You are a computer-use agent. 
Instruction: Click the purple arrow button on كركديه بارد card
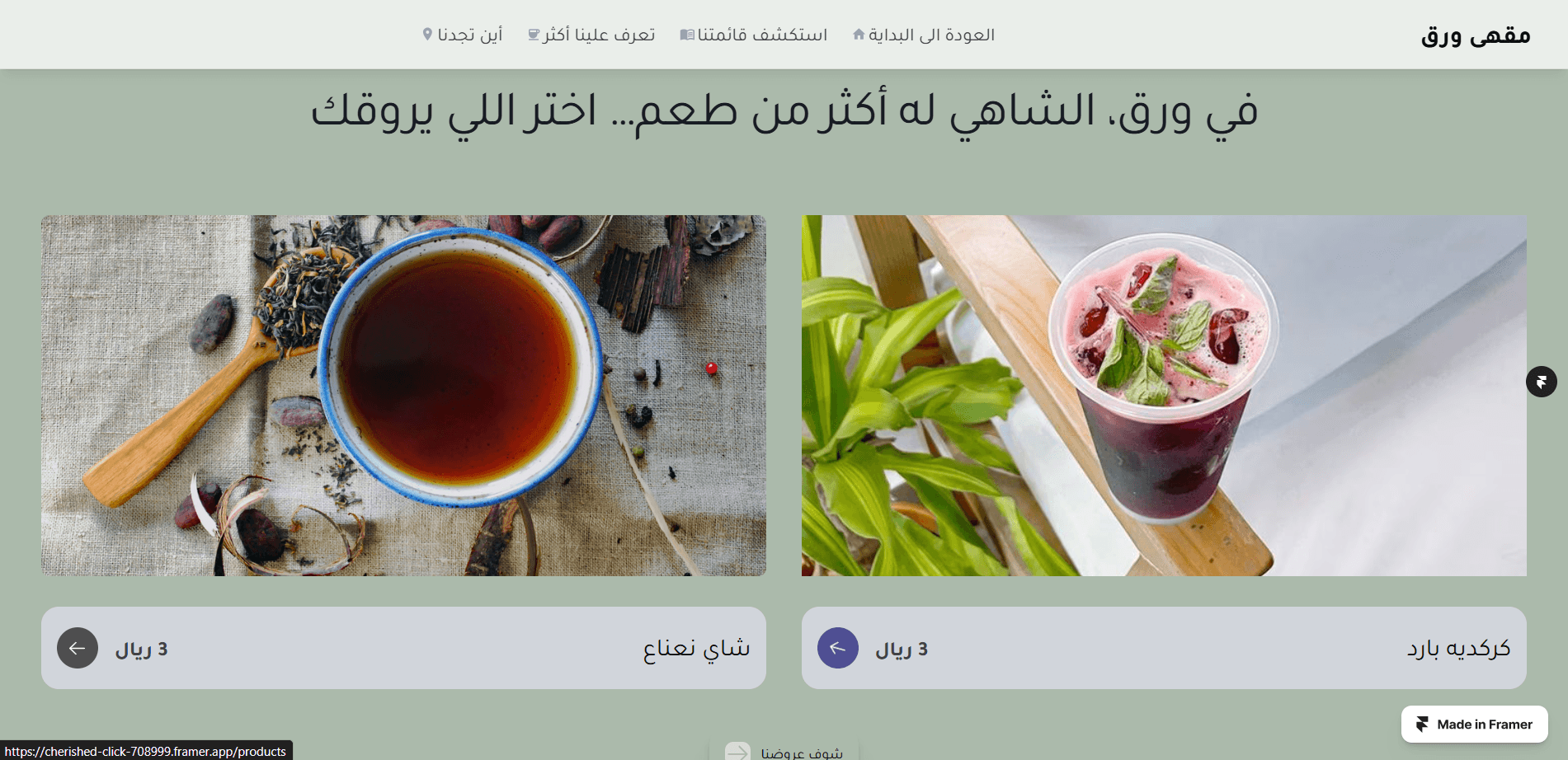838,648
